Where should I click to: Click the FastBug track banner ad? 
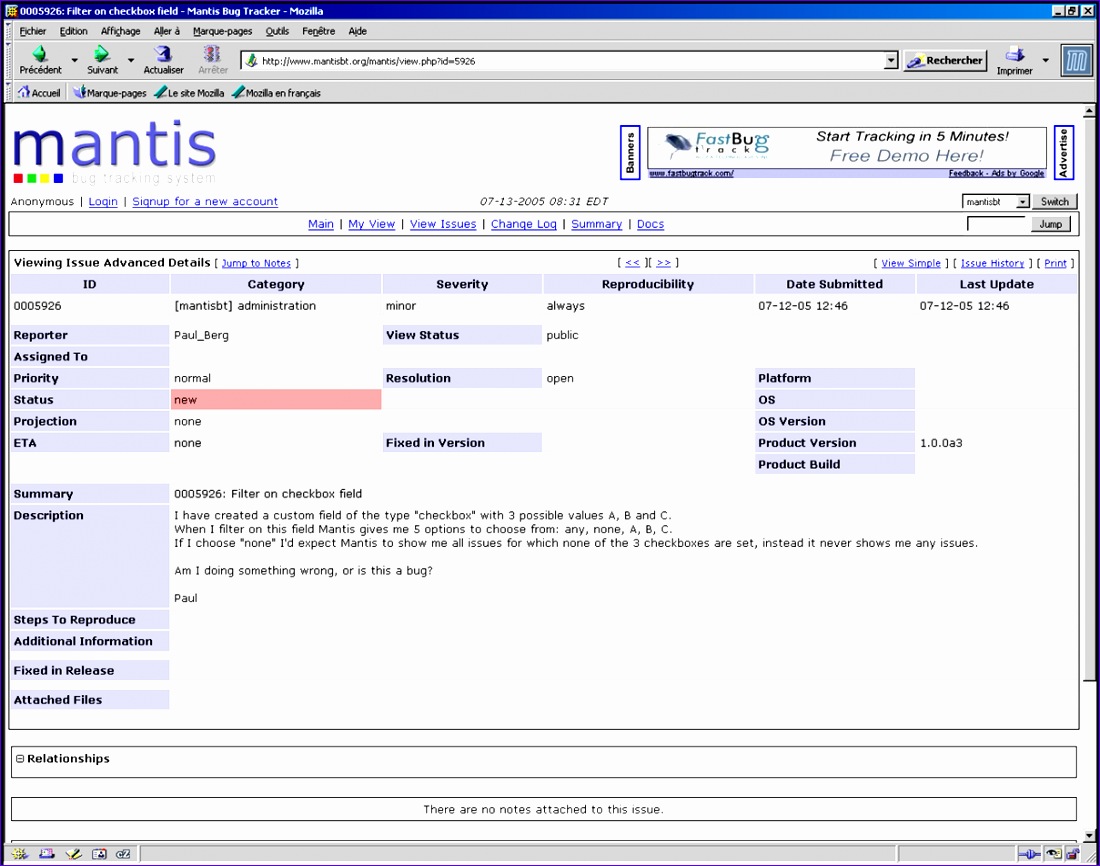847,147
